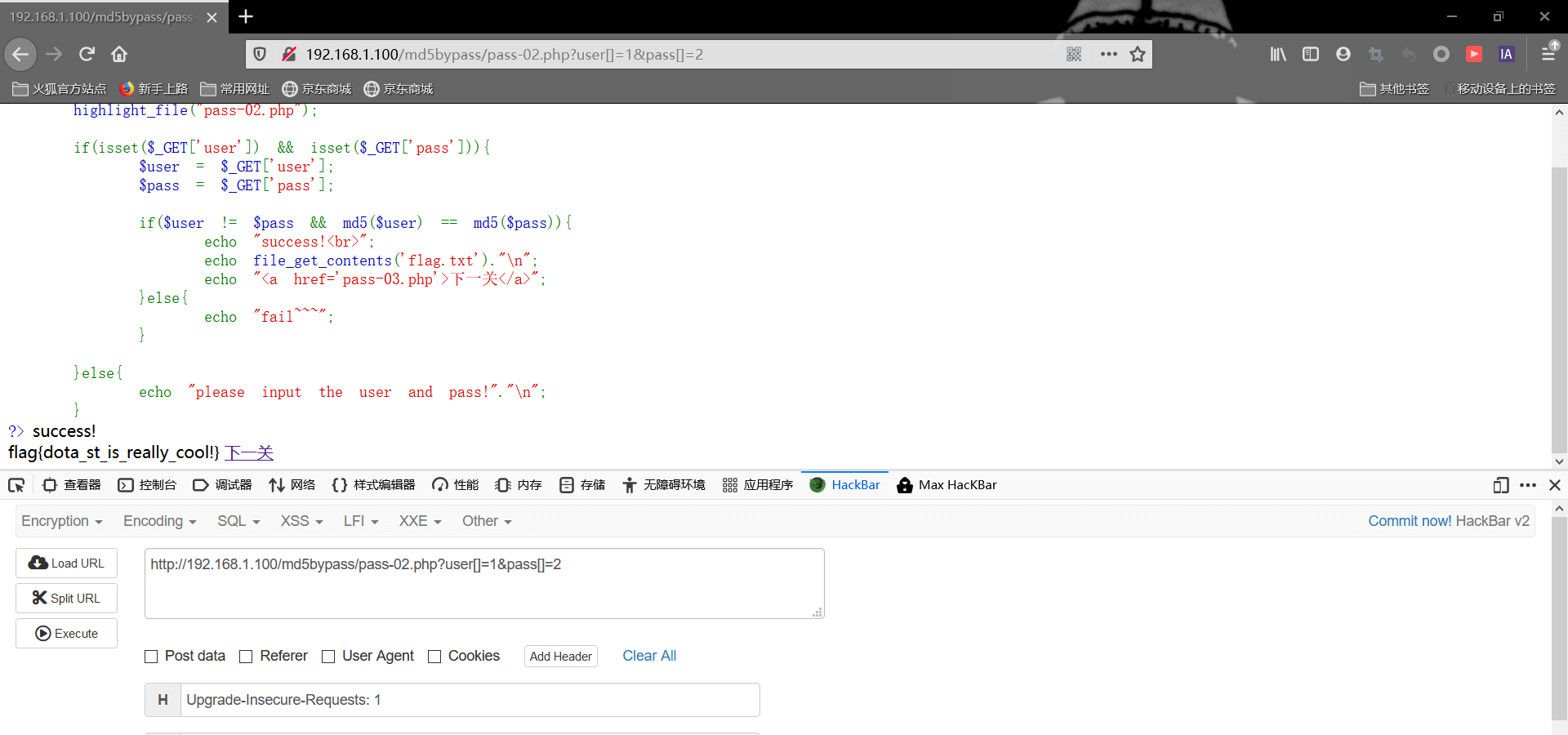Open devtools more options menu
Image resolution: width=1568 pixels, height=735 pixels.
[1528, 485]
